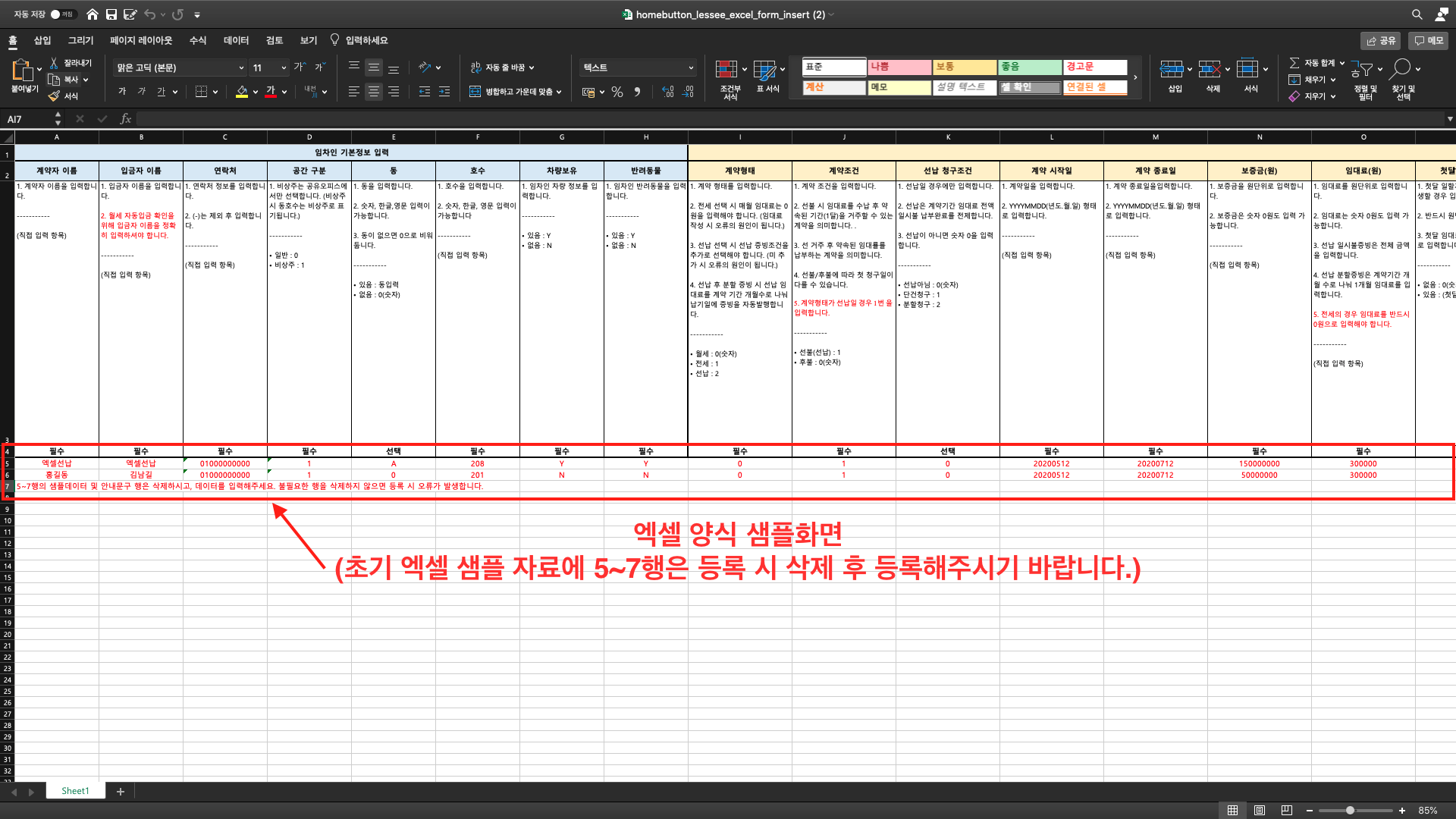Open the 데이터 (Data) ribbon tab

236,40
